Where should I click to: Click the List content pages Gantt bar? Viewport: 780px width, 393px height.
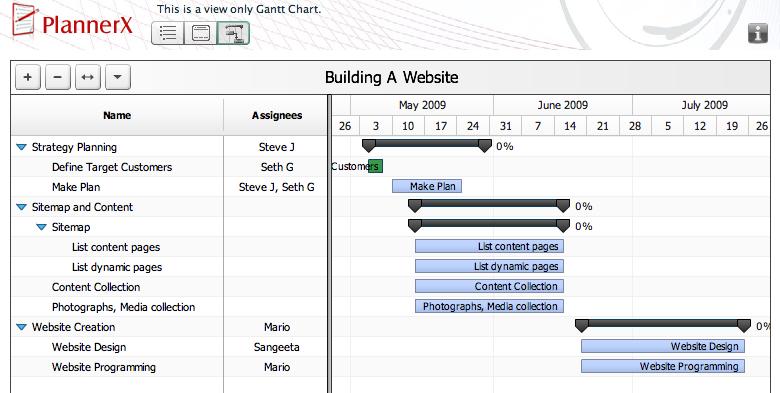coord(489,246)
